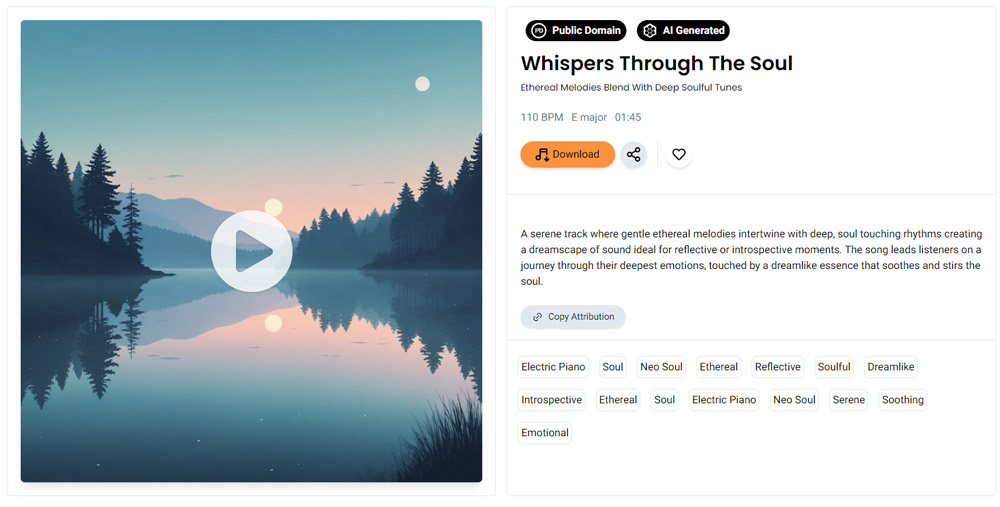Select the Emotional tag
The width and height of the screenshot is (1000, 507).
coord(545,432)
